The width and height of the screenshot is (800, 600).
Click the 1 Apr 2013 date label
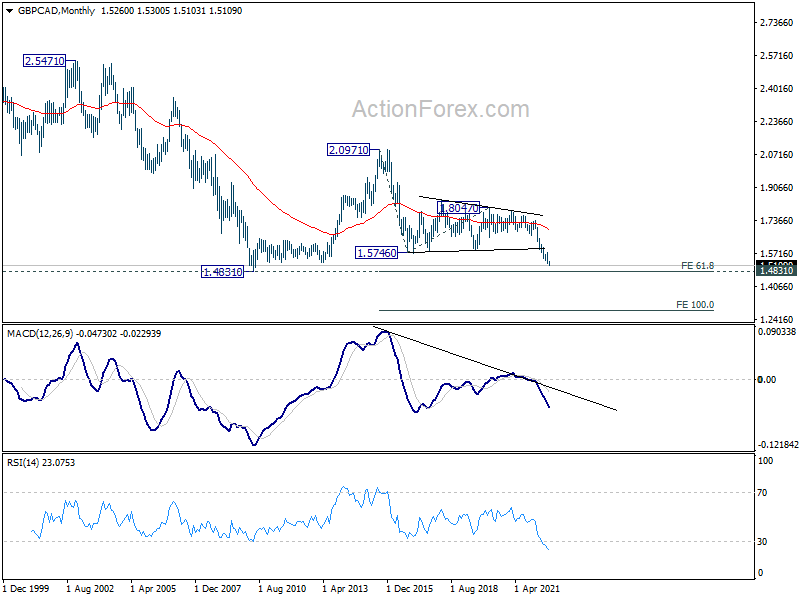point(345,588)
